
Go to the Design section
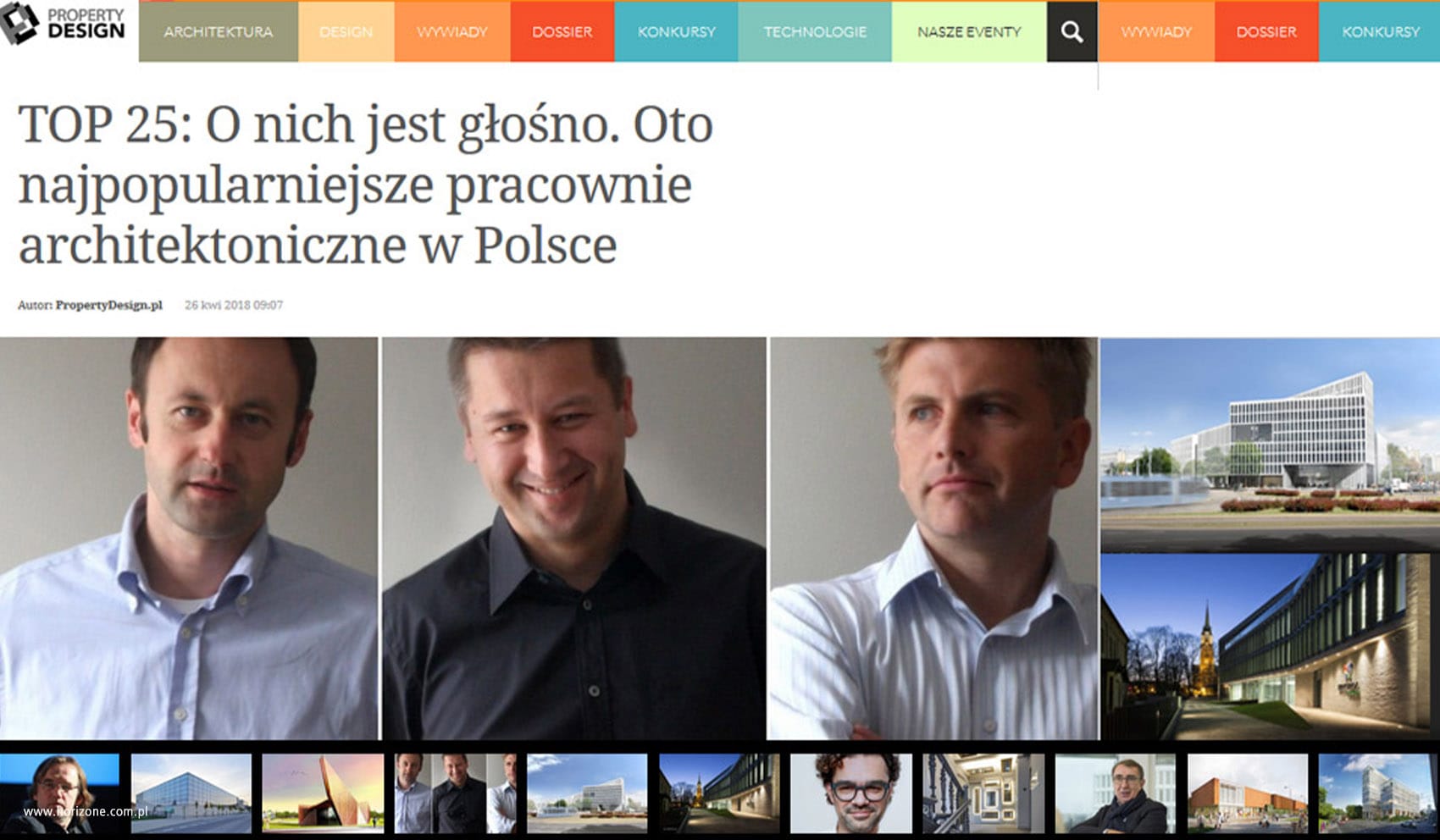[346, 31]
